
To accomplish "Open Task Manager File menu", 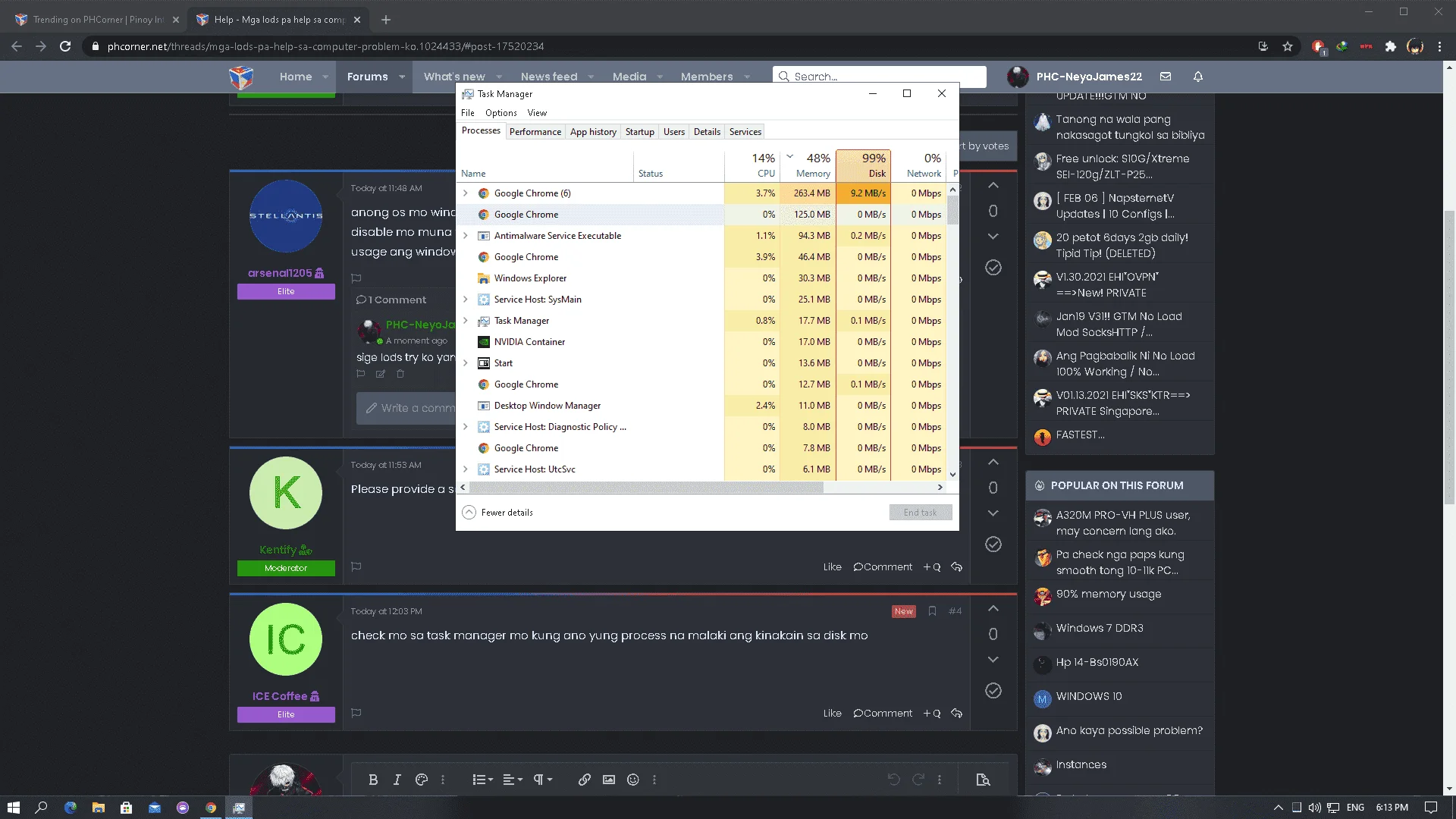I will (x=468, y=113).
